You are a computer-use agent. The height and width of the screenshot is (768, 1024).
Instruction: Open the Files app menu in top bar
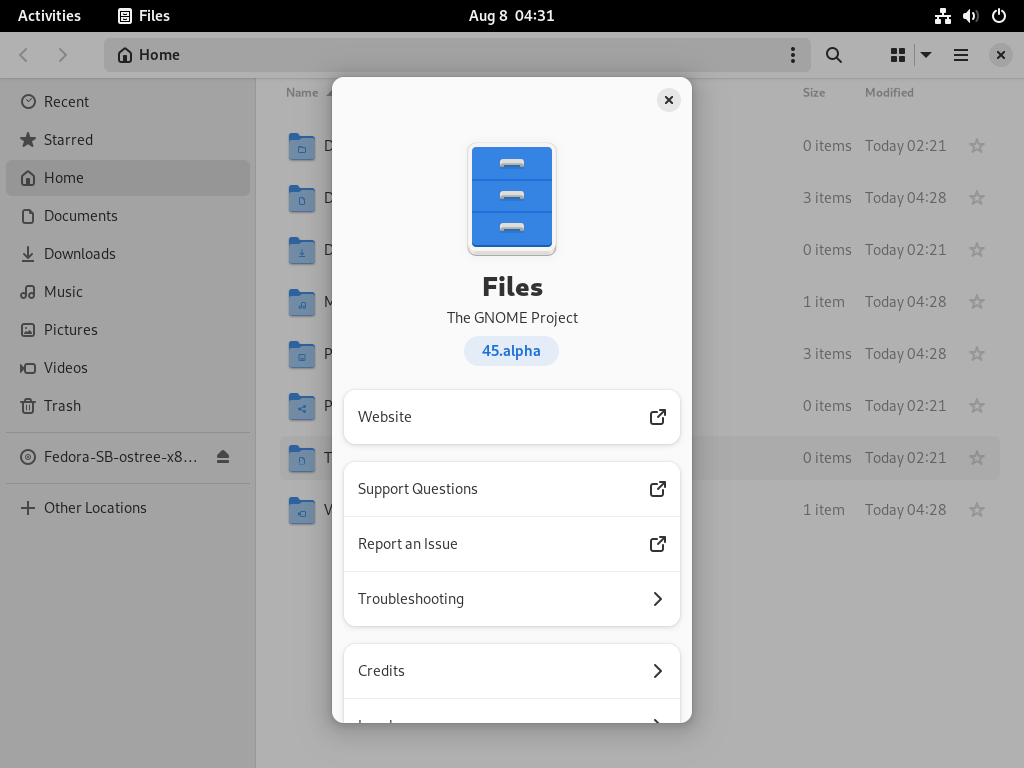(144, 16)
